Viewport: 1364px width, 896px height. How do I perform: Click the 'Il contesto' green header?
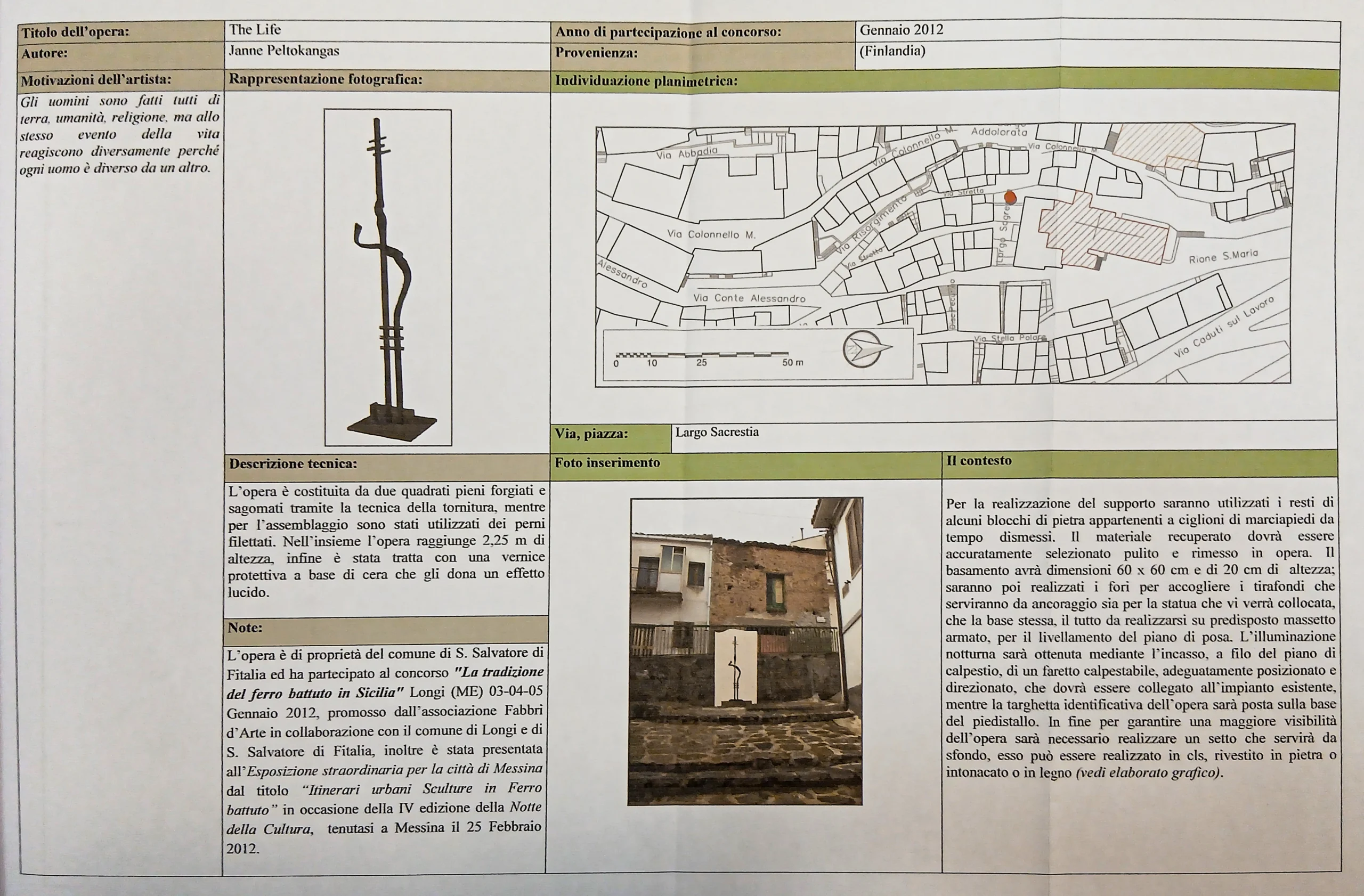pos(979,461)
